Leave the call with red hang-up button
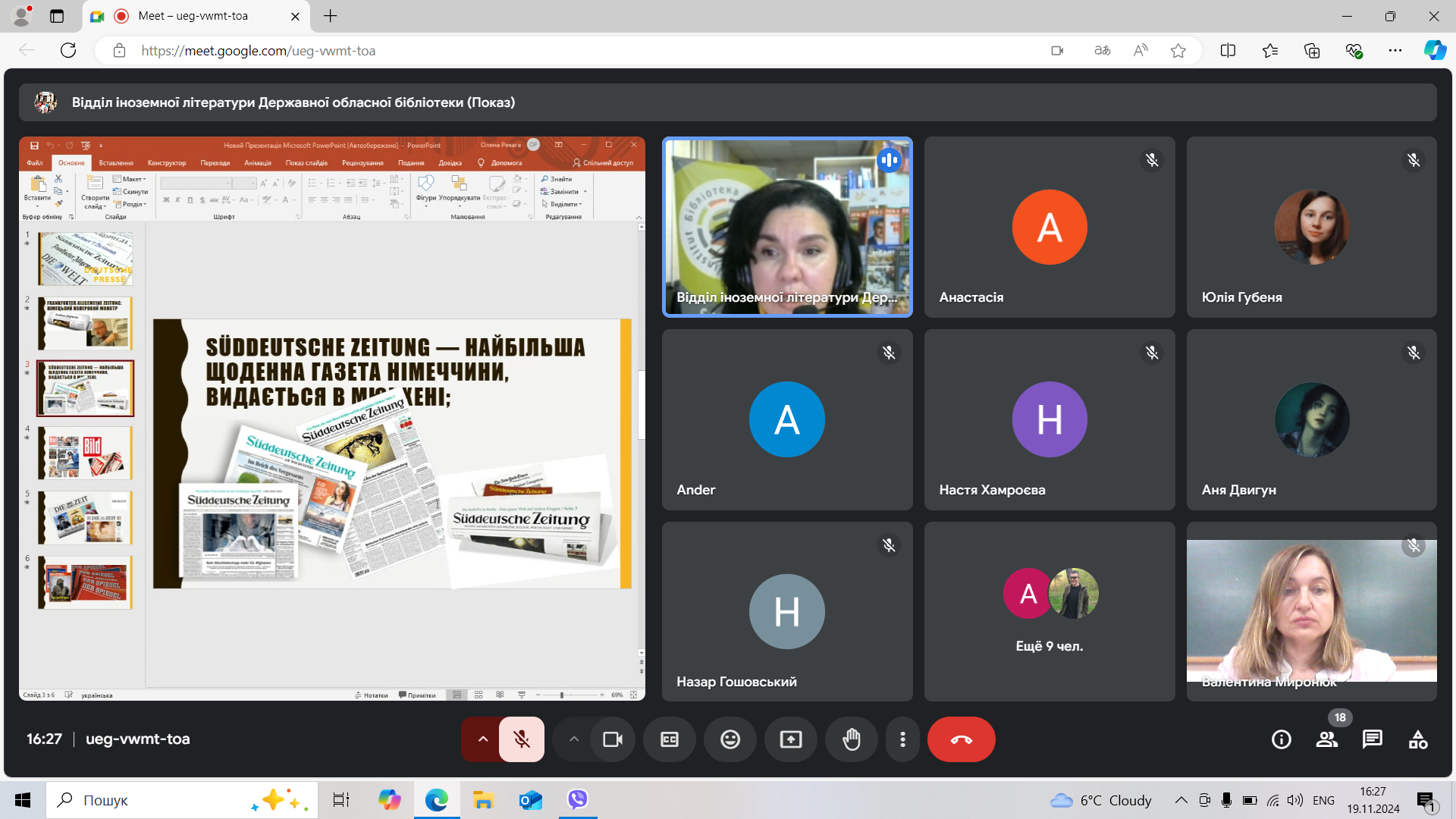Image resolution: width=1456 pixels, height=819 pixels. (x=962, y=739)
